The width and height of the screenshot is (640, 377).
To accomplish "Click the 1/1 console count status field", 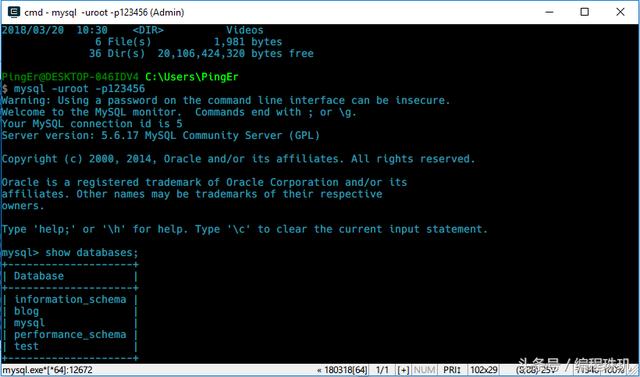I will click(382, 370).
